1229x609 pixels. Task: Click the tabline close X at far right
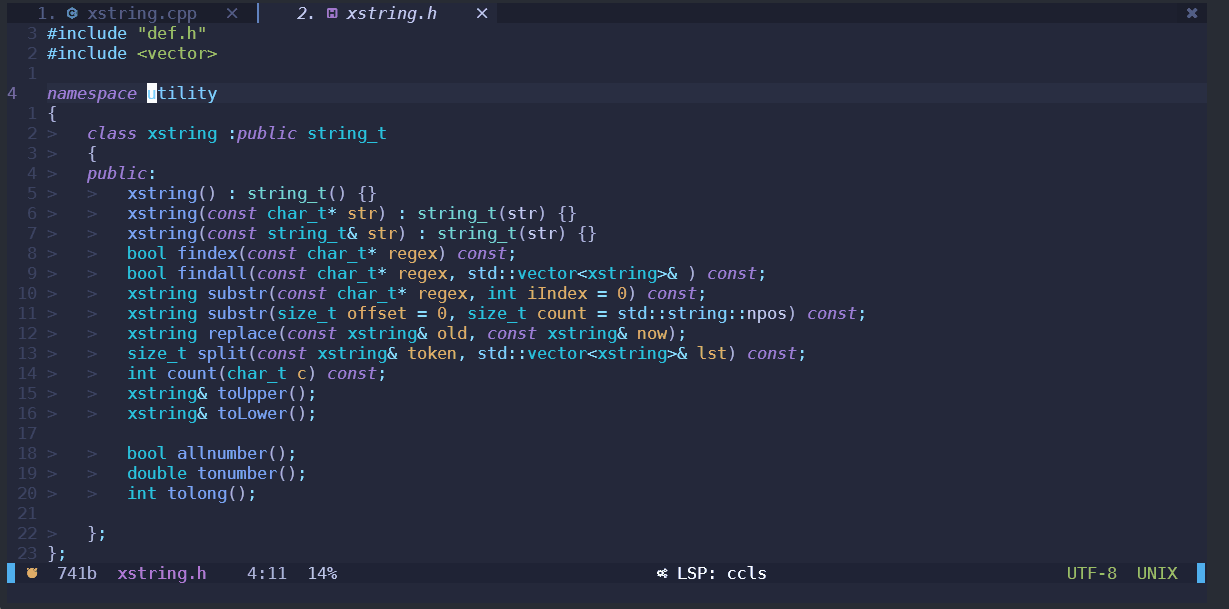[x=1191, y=13]
